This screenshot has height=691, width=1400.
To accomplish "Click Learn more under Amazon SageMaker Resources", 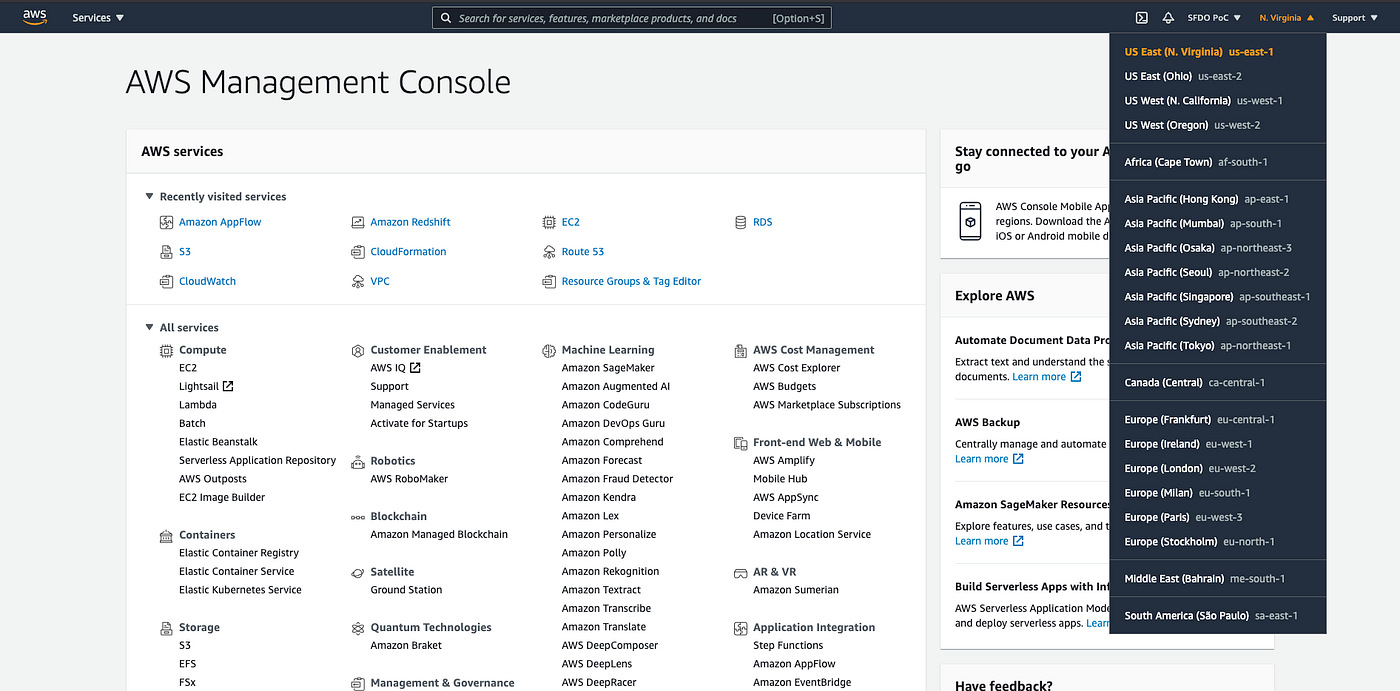I will (x=989, y=541).
